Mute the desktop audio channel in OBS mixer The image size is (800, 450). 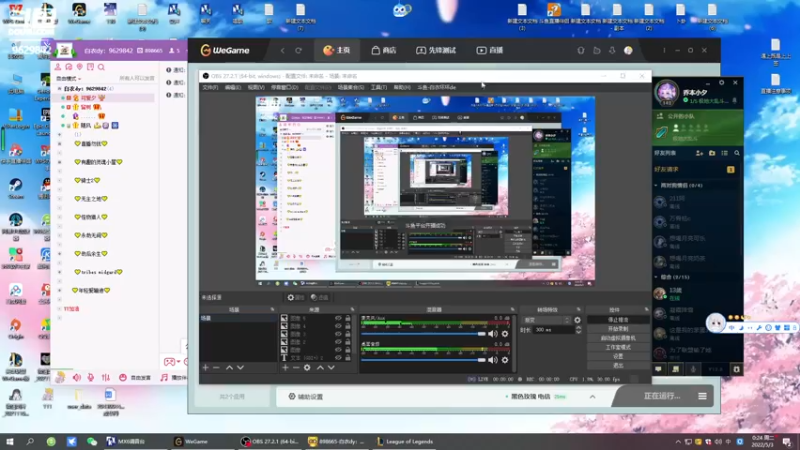pos(492,360)
